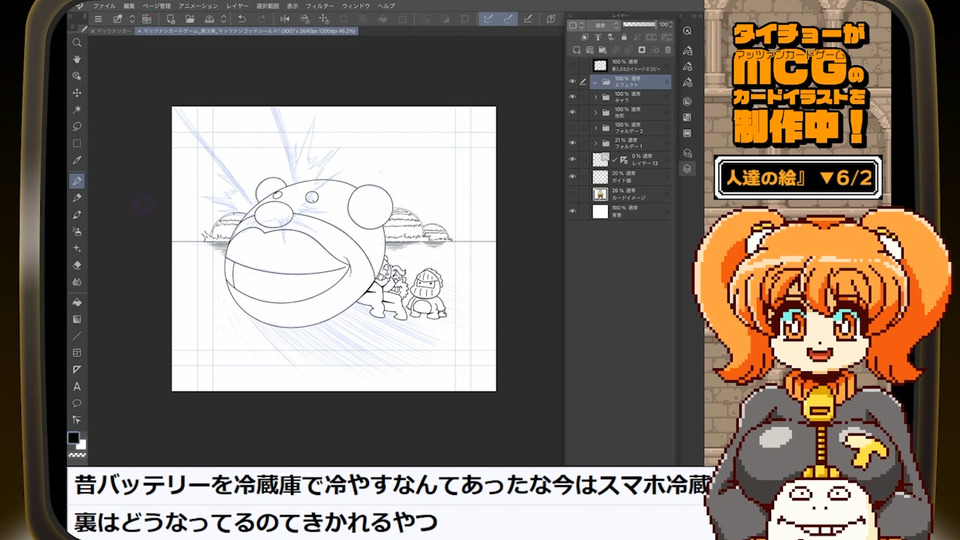Image resolution: width=960 pixels, height=540 pixels.
Task: Select the Hand move tool
Action: pos(77,58)
